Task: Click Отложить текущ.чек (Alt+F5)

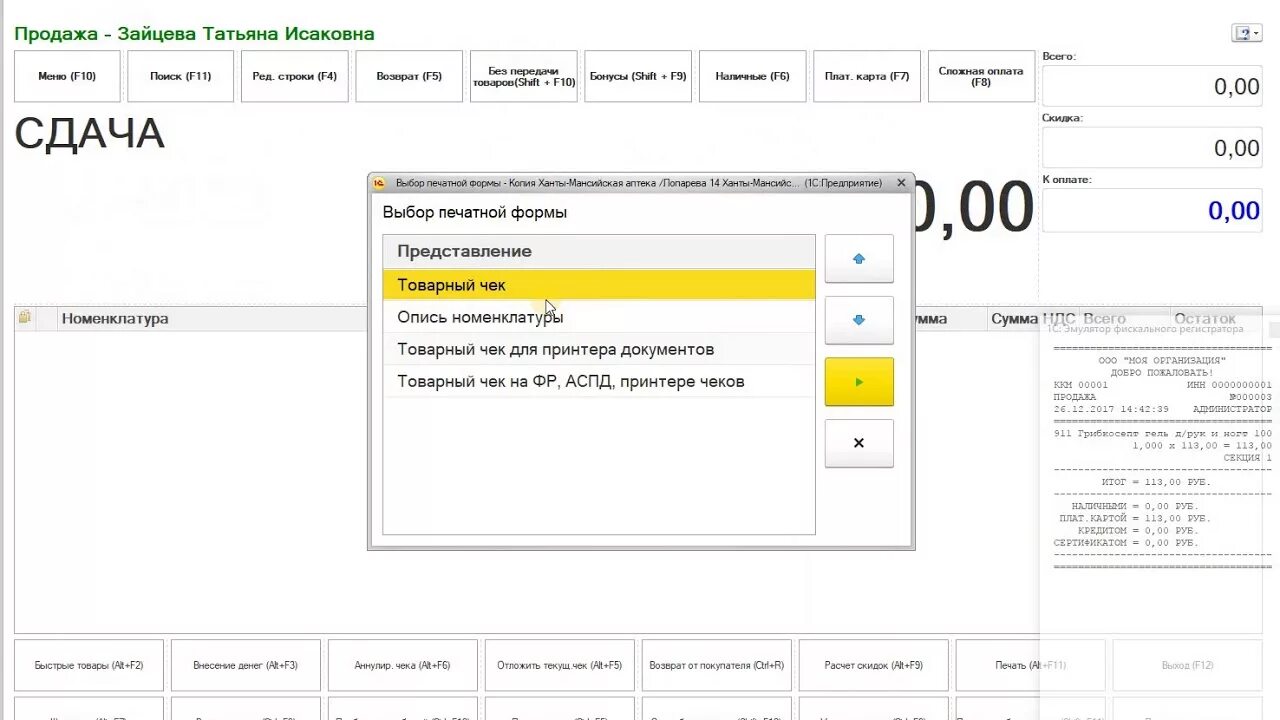Action: click(560, 665)
